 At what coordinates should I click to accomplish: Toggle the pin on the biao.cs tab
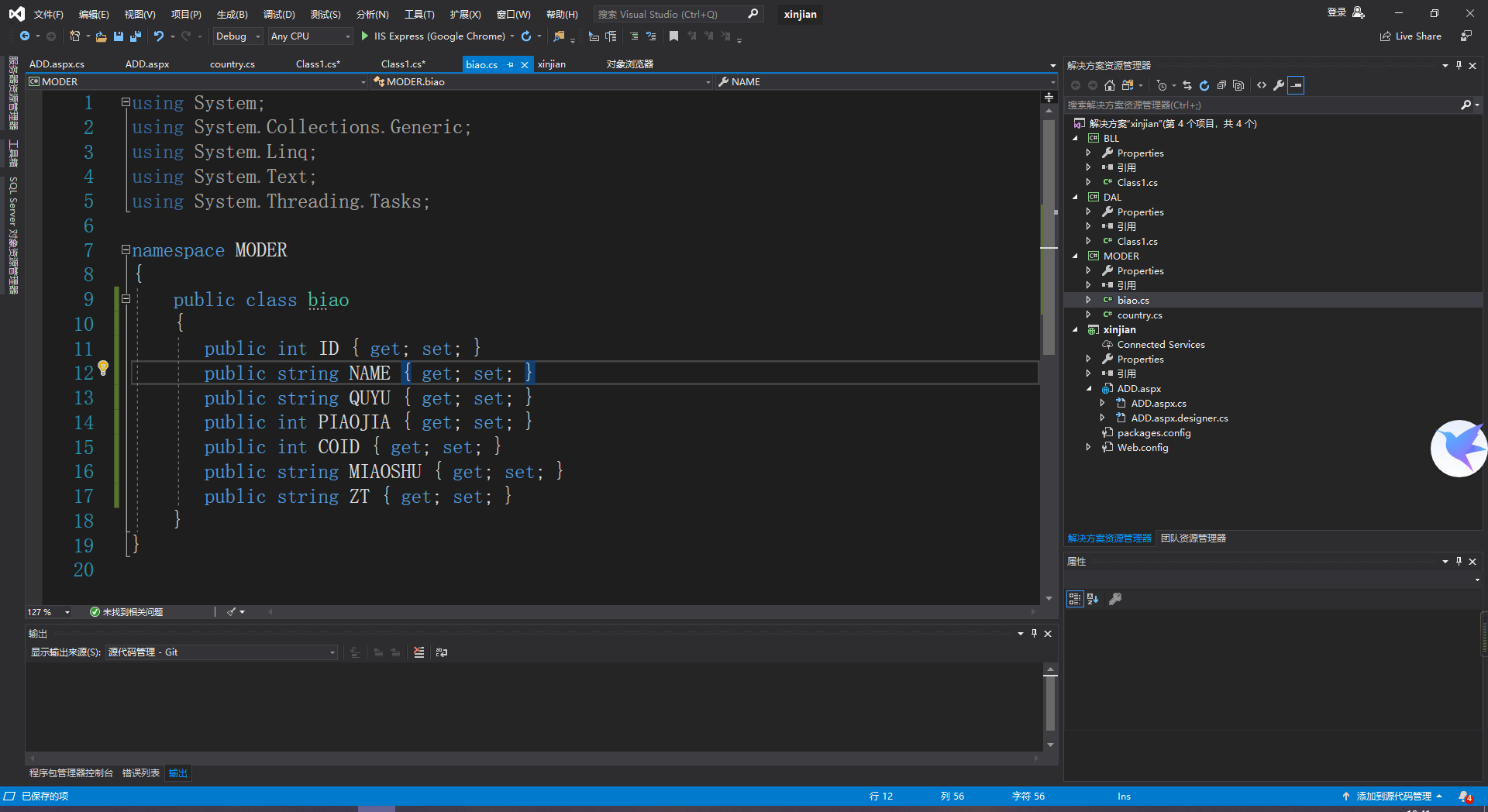510,64
